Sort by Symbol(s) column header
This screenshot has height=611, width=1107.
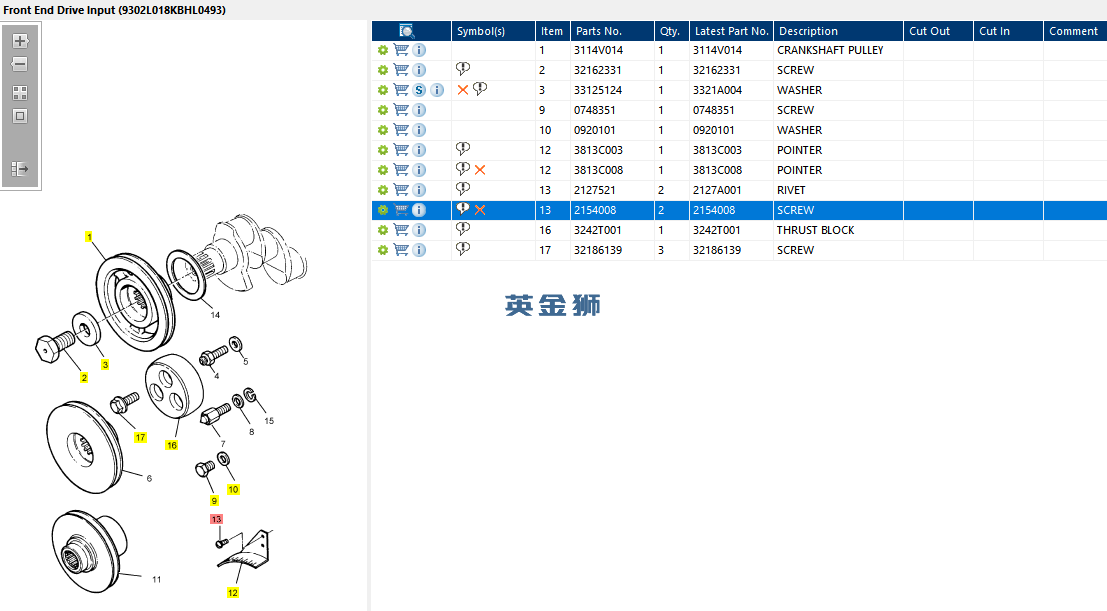pos(493,31)
